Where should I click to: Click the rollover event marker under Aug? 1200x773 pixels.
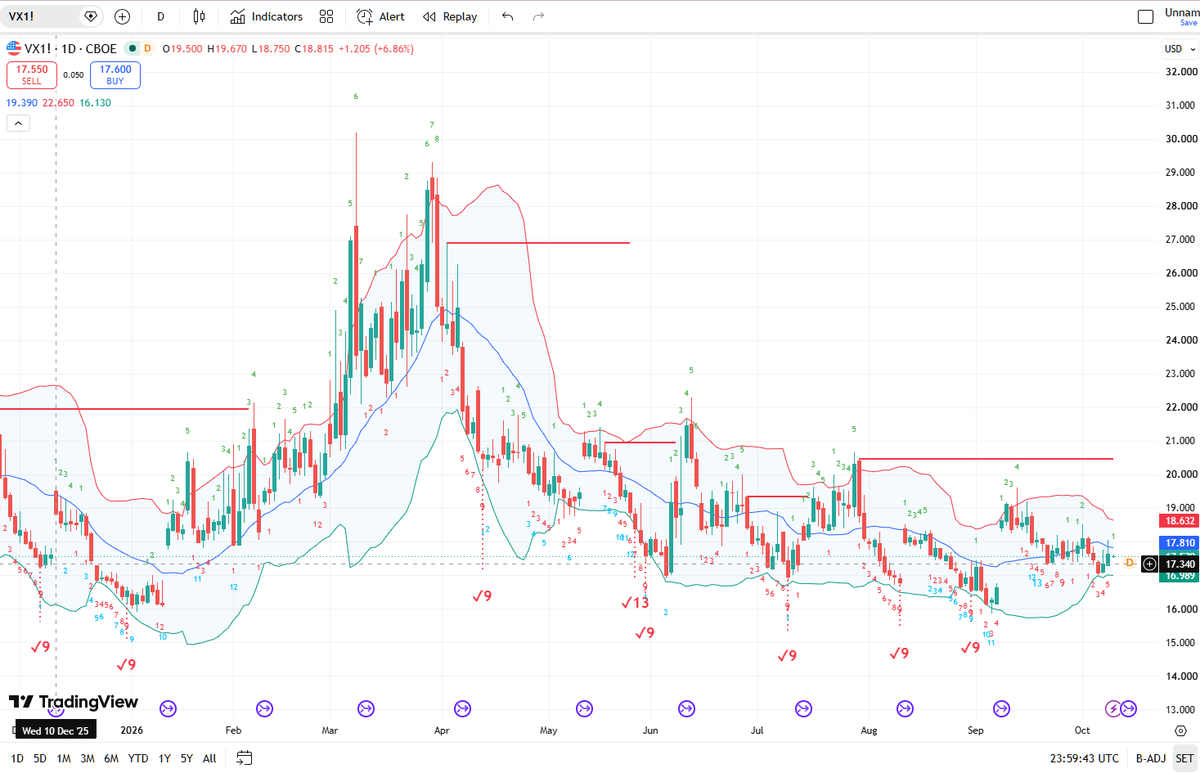903,709
